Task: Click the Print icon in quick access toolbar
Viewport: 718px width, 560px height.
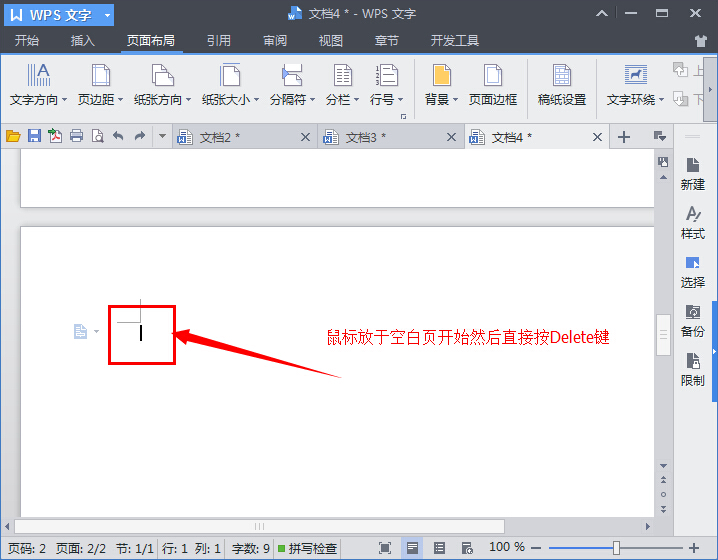Action: pos(76,137)
